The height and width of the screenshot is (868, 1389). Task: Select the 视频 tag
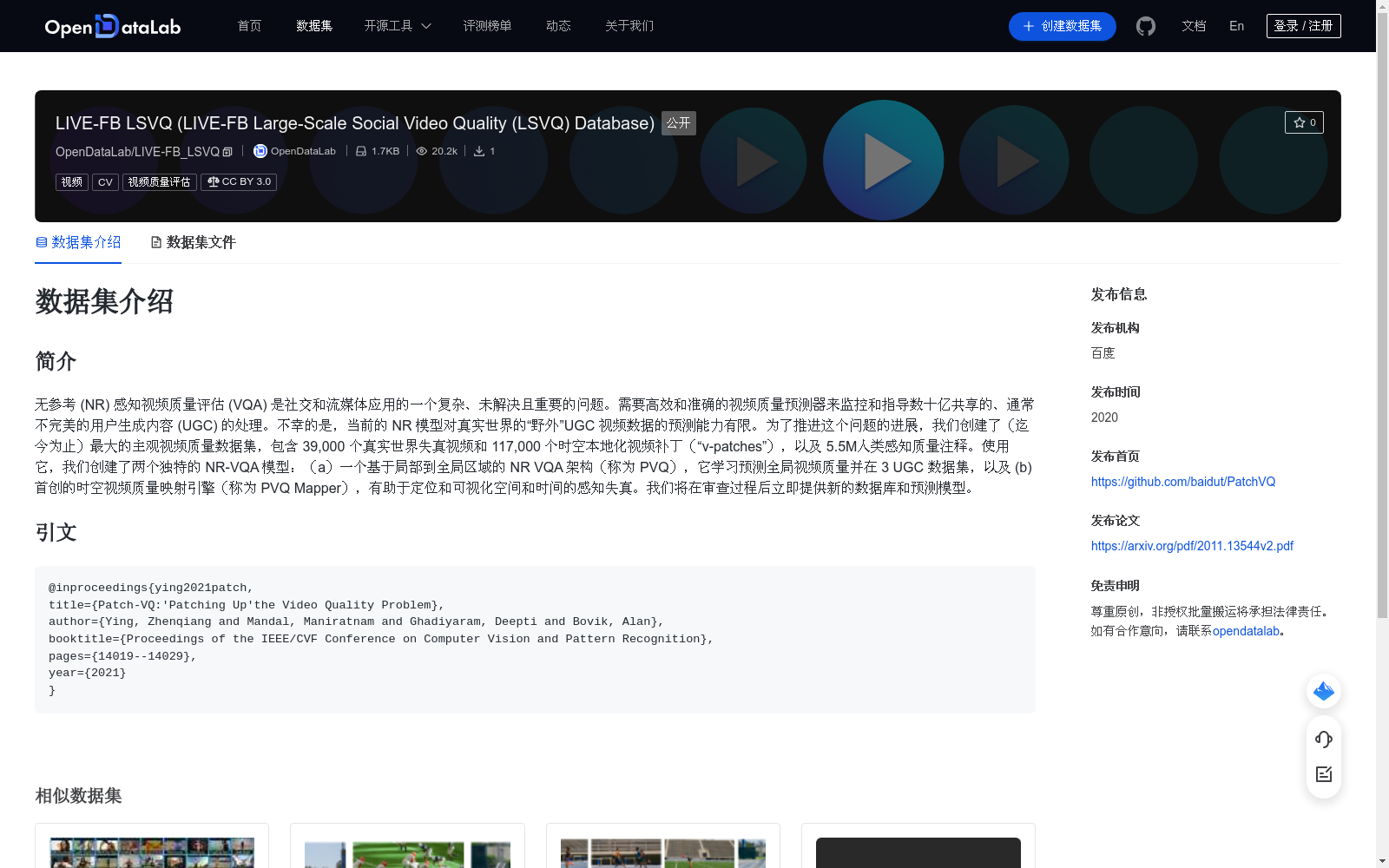coord(72,182)
